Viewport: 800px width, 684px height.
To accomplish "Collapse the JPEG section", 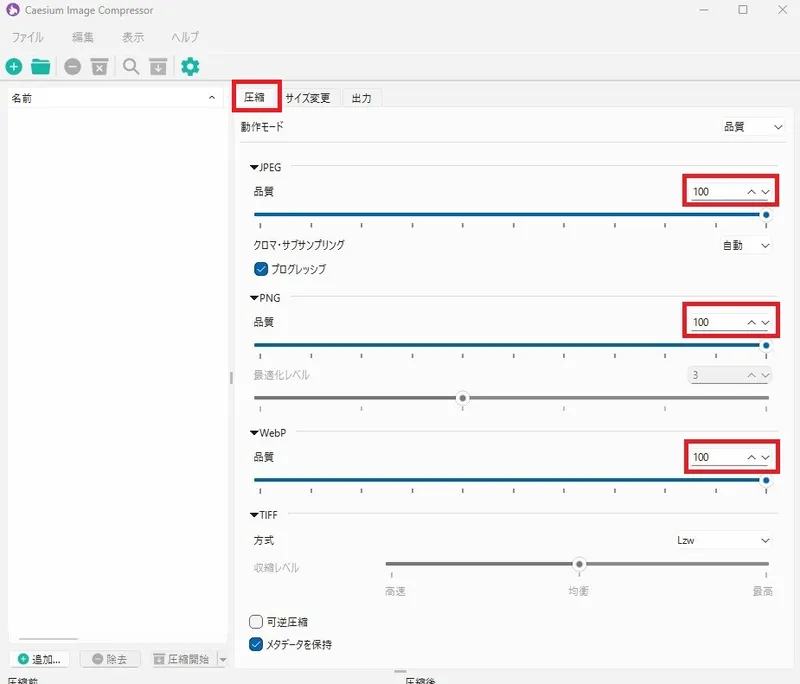I will click(254, 167).
